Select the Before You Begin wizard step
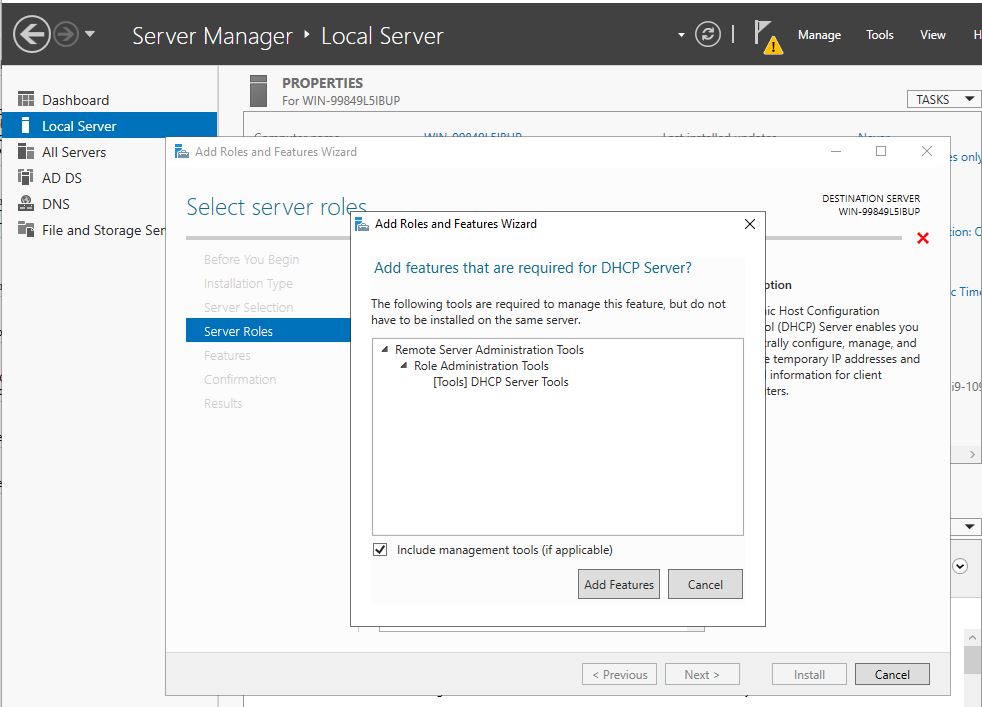This screenshot has height=707, width=982. point(251,259)
